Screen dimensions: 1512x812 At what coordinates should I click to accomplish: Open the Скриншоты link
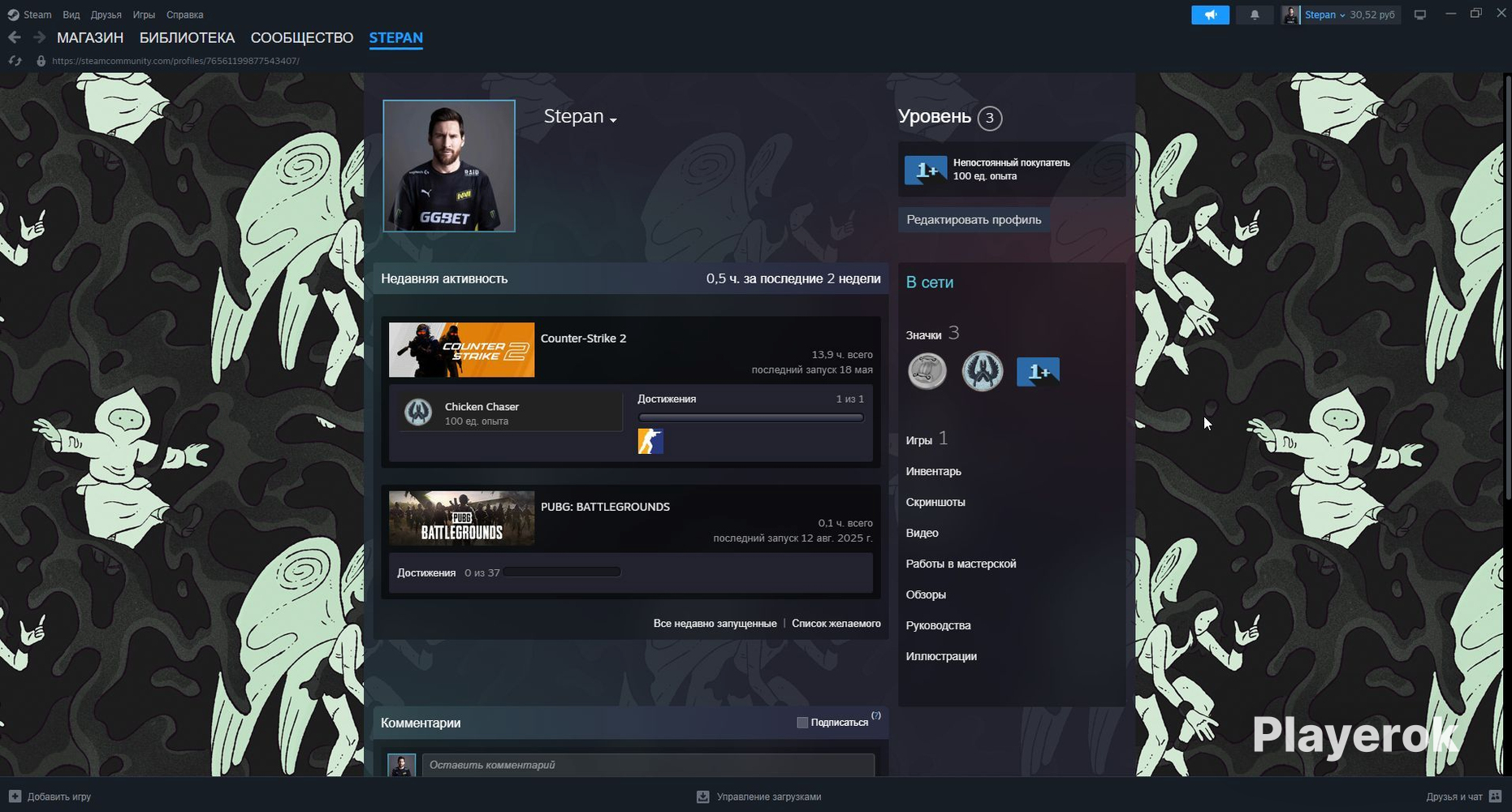coord(935,502)
